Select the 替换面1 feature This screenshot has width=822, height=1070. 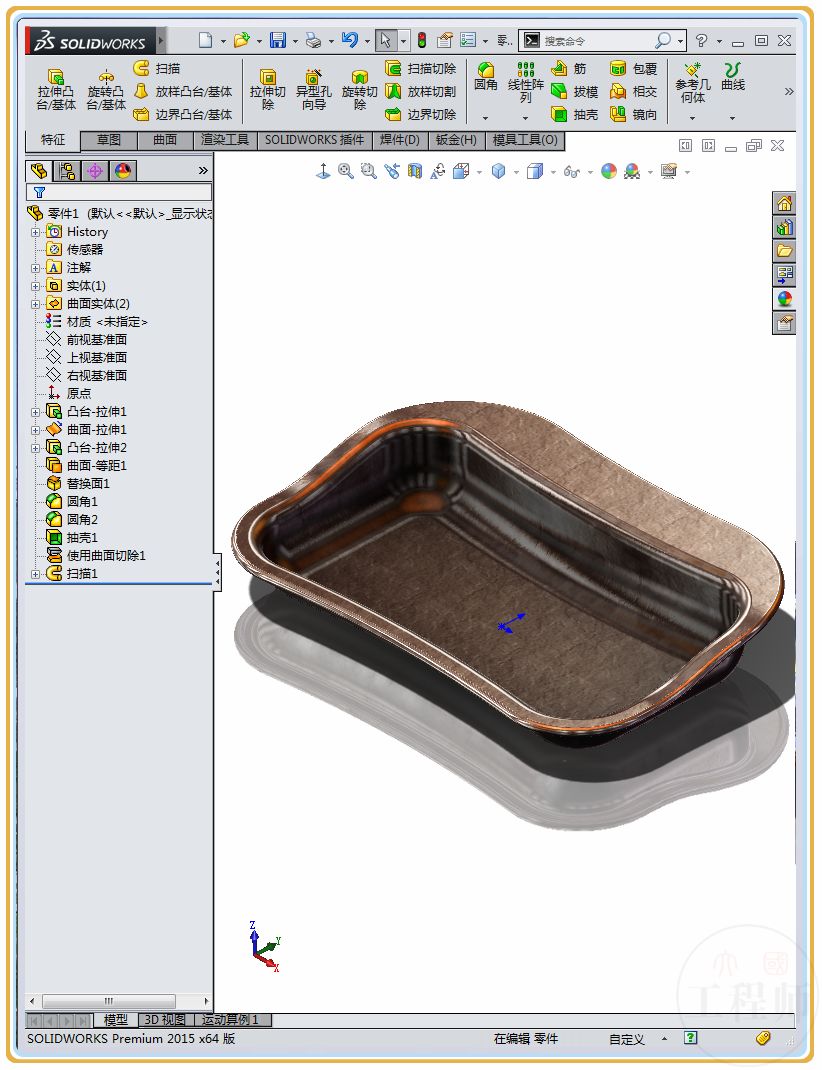click(x=77, y=484)
